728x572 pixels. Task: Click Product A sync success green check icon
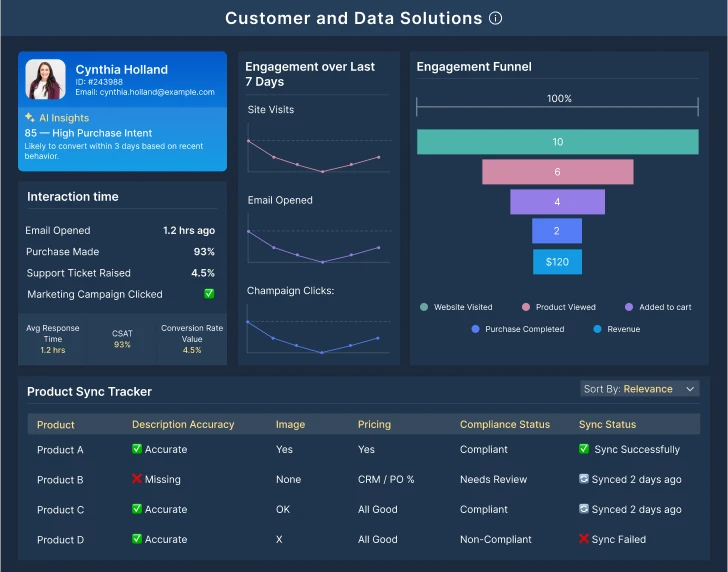tap(584, 449)
